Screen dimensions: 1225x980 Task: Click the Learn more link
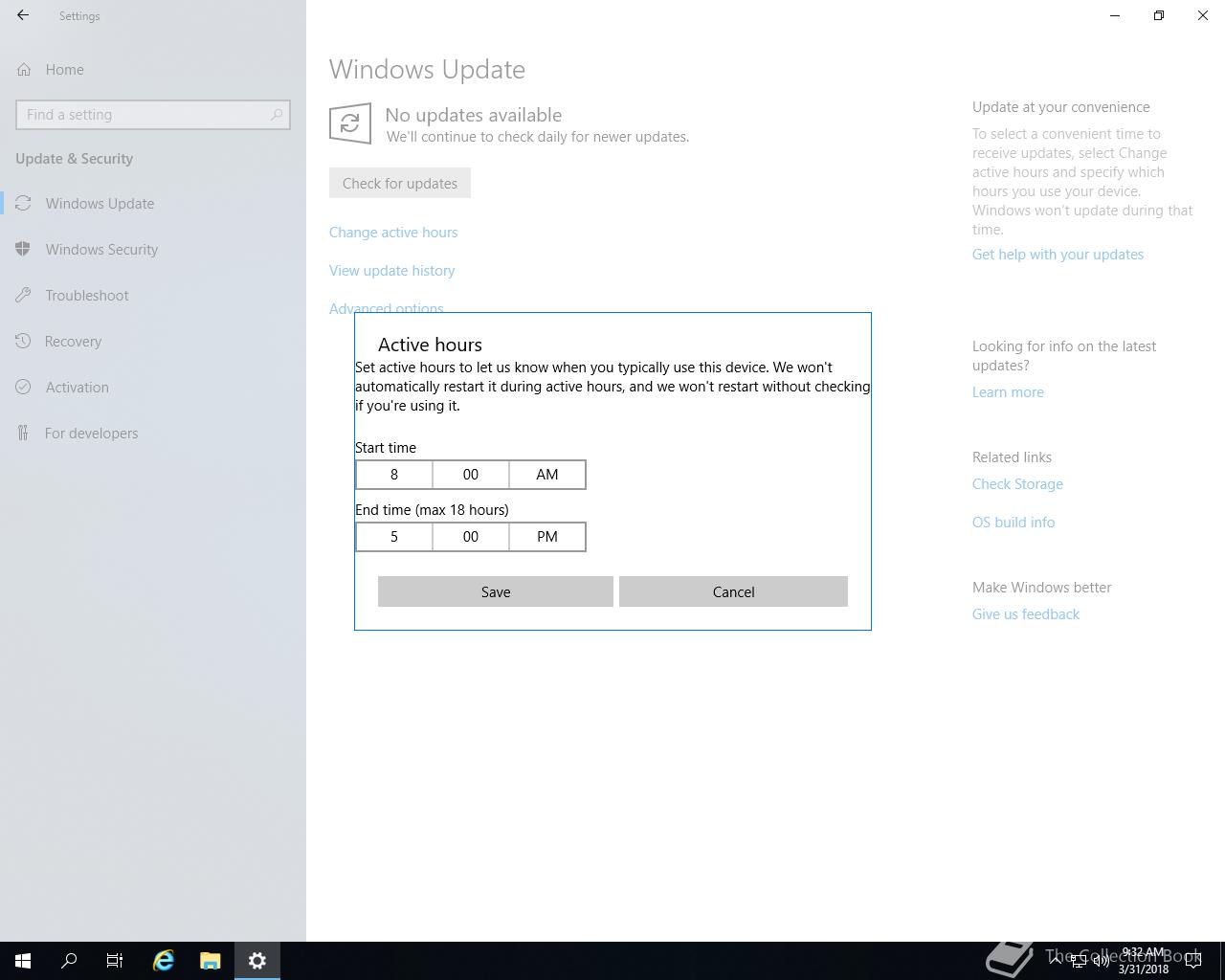tap(1008, 391)
